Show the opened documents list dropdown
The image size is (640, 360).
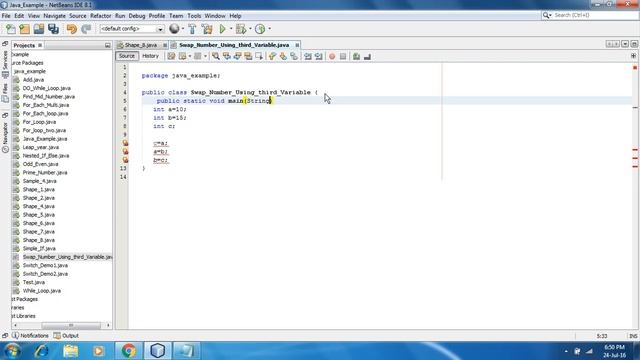(625, 44)
